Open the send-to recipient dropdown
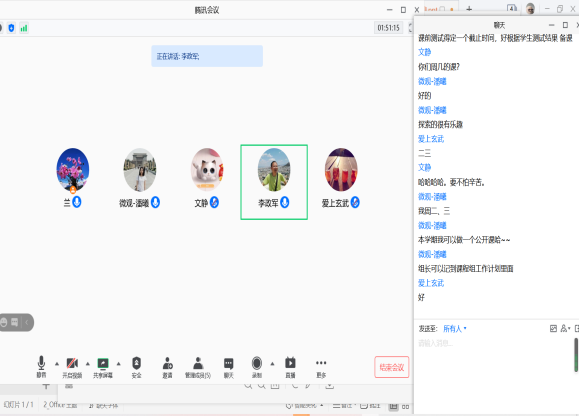 click(x=455, y=329)
